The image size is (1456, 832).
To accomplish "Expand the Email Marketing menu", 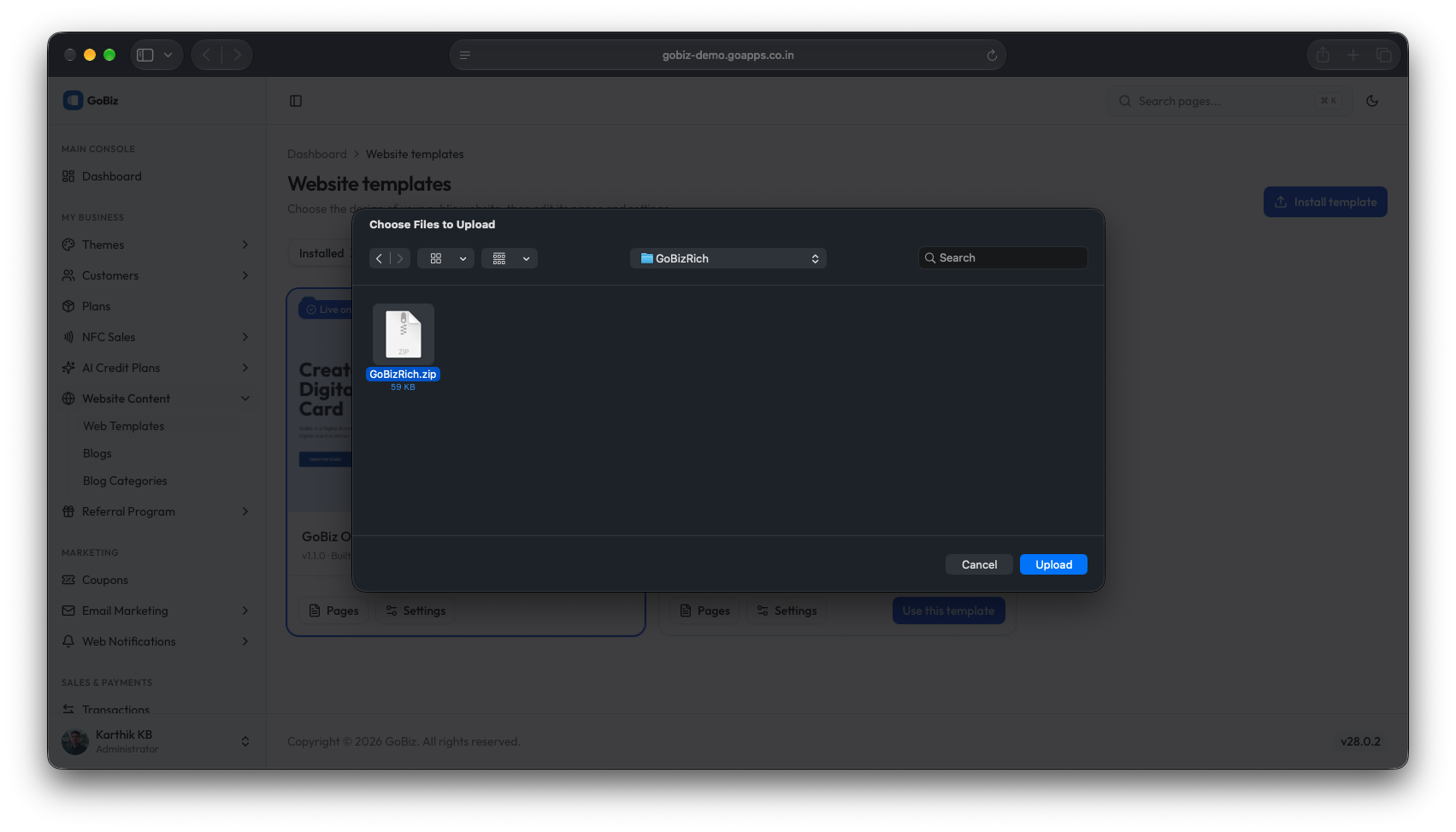I will 156,611.
